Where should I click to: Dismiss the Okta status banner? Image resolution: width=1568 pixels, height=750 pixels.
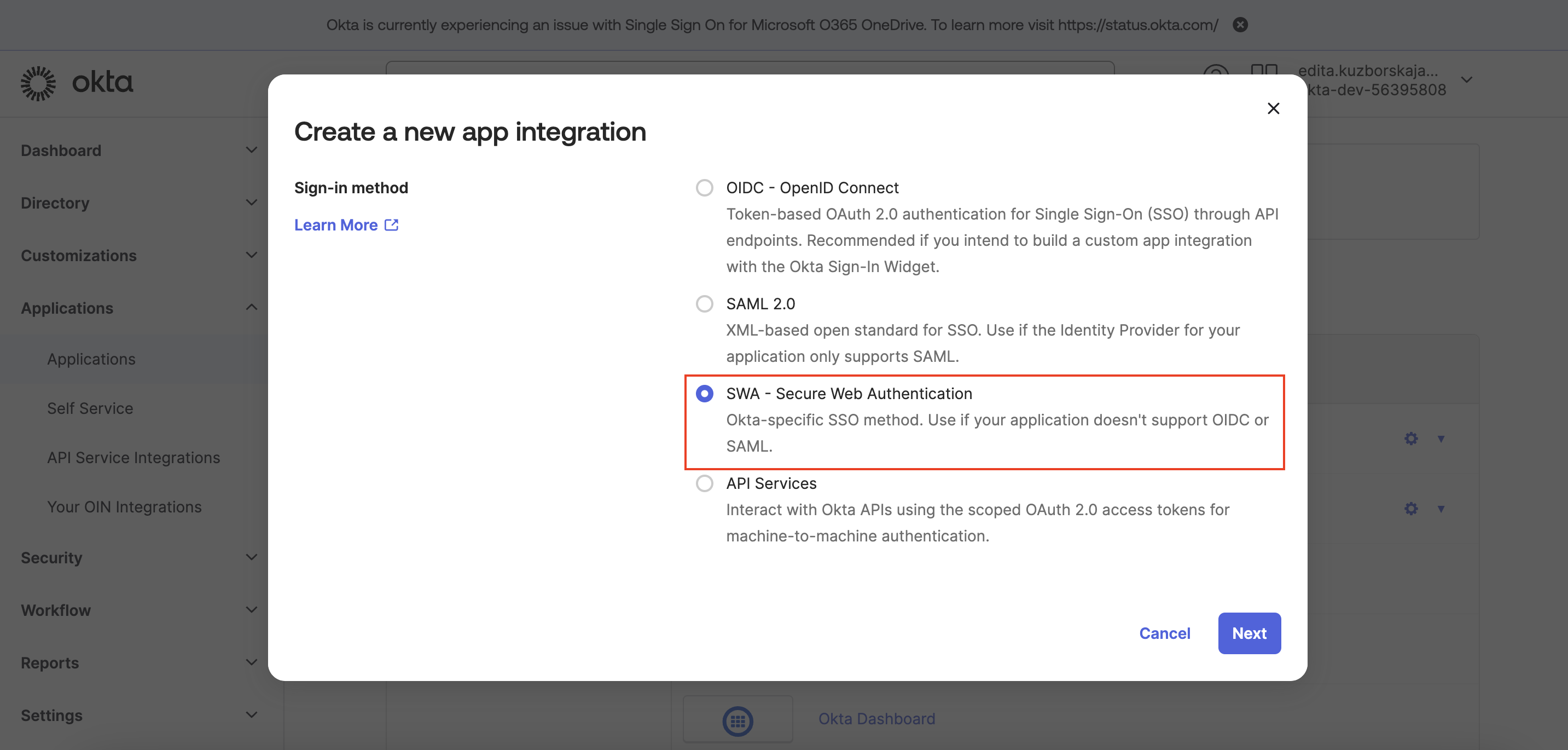pyautogui.click(x=1240, y=25)
